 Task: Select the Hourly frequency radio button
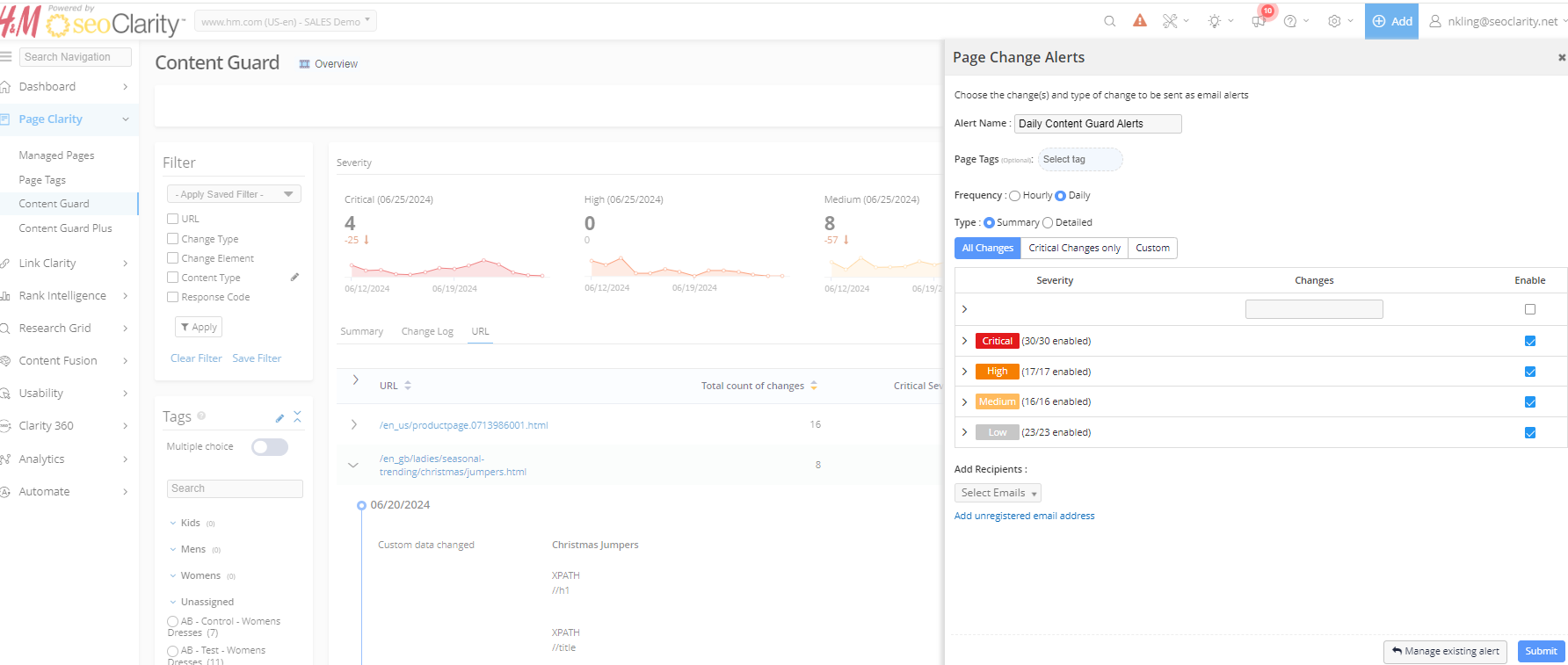pyautogui.click(x=1015, y=196)
